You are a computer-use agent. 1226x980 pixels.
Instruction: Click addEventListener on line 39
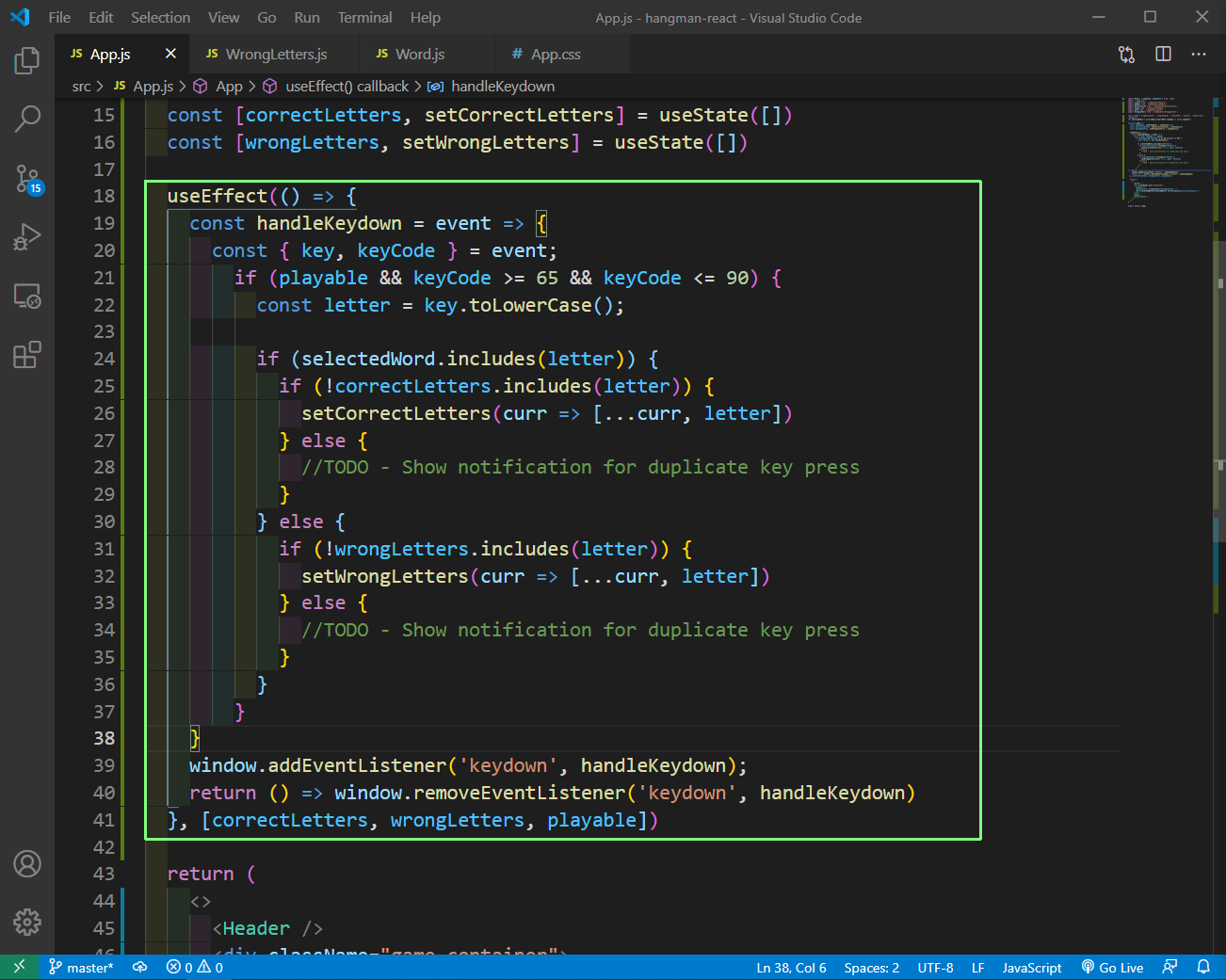point(358,766)
